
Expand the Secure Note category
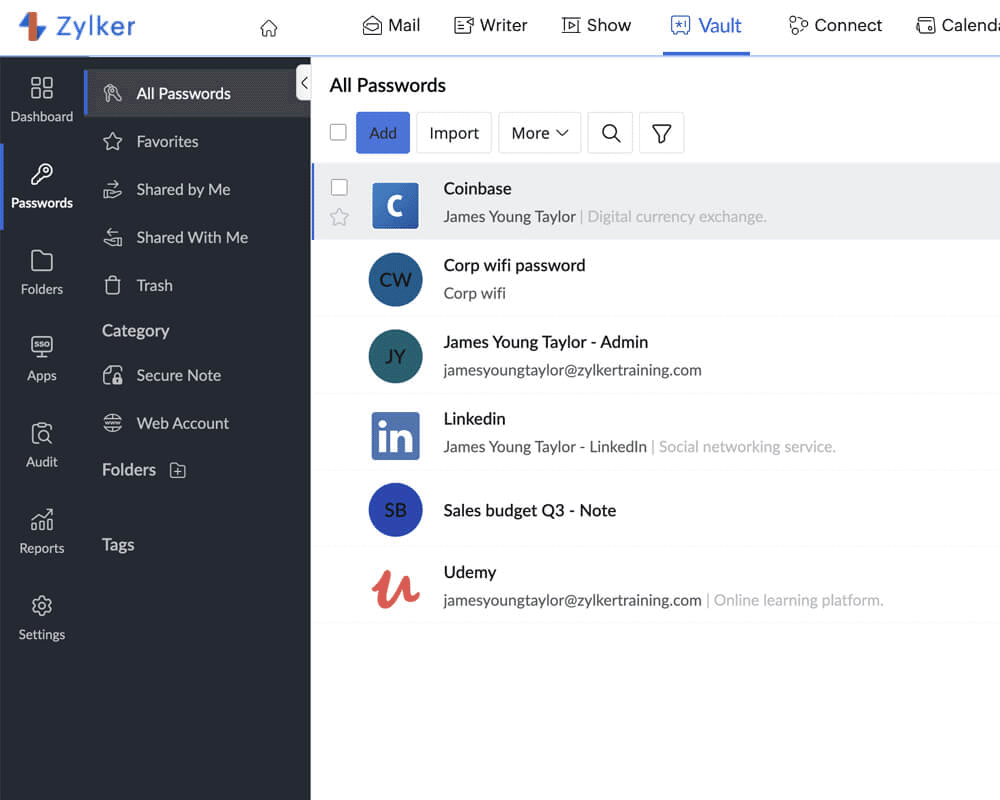[180, 375]
